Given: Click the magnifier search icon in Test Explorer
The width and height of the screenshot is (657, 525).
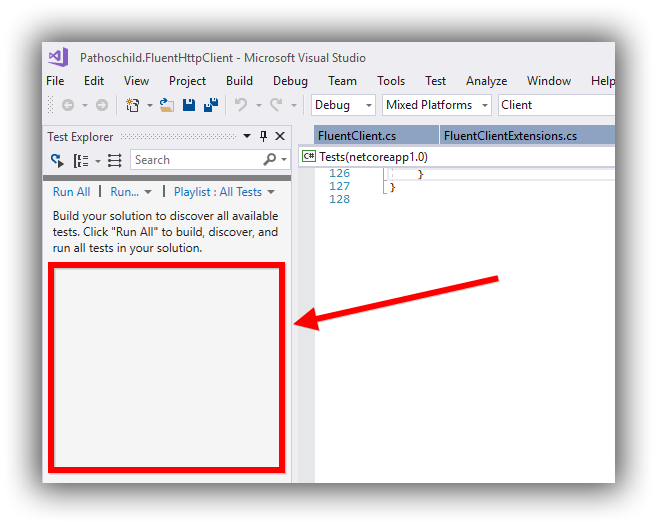Looking at the screenshot, I should (x=270, y=159).
